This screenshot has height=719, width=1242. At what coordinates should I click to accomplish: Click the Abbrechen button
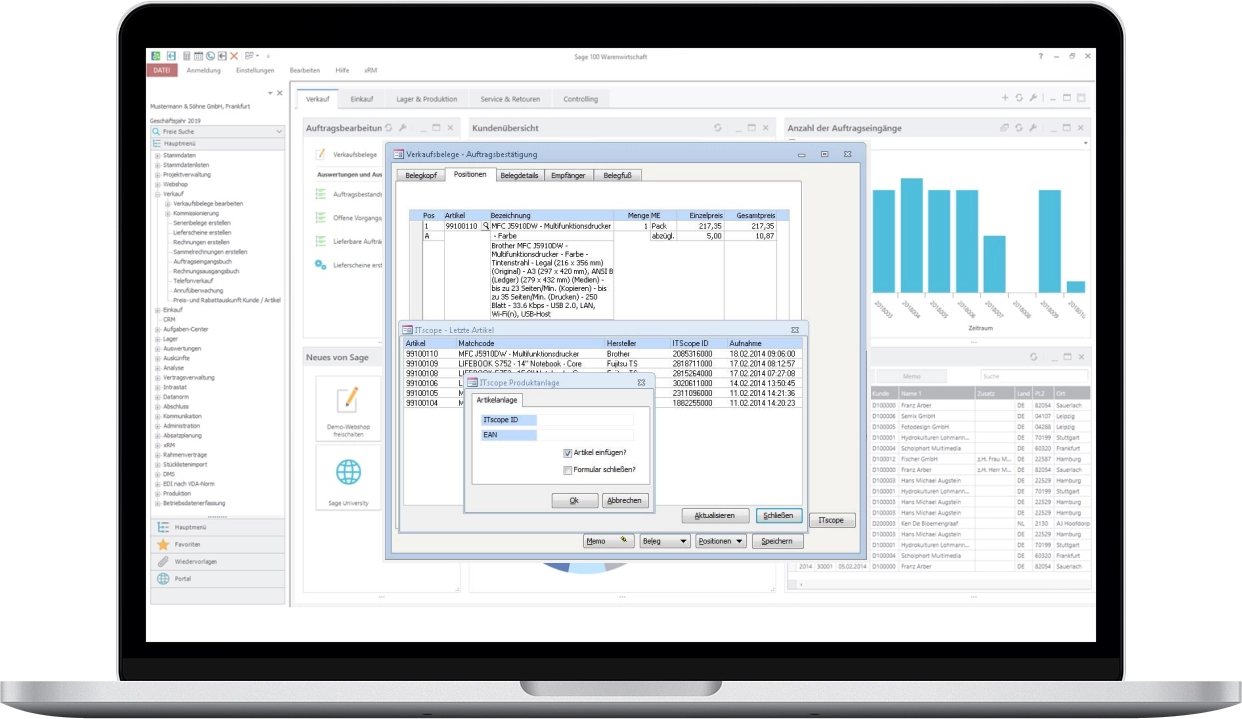pos(625,500)
